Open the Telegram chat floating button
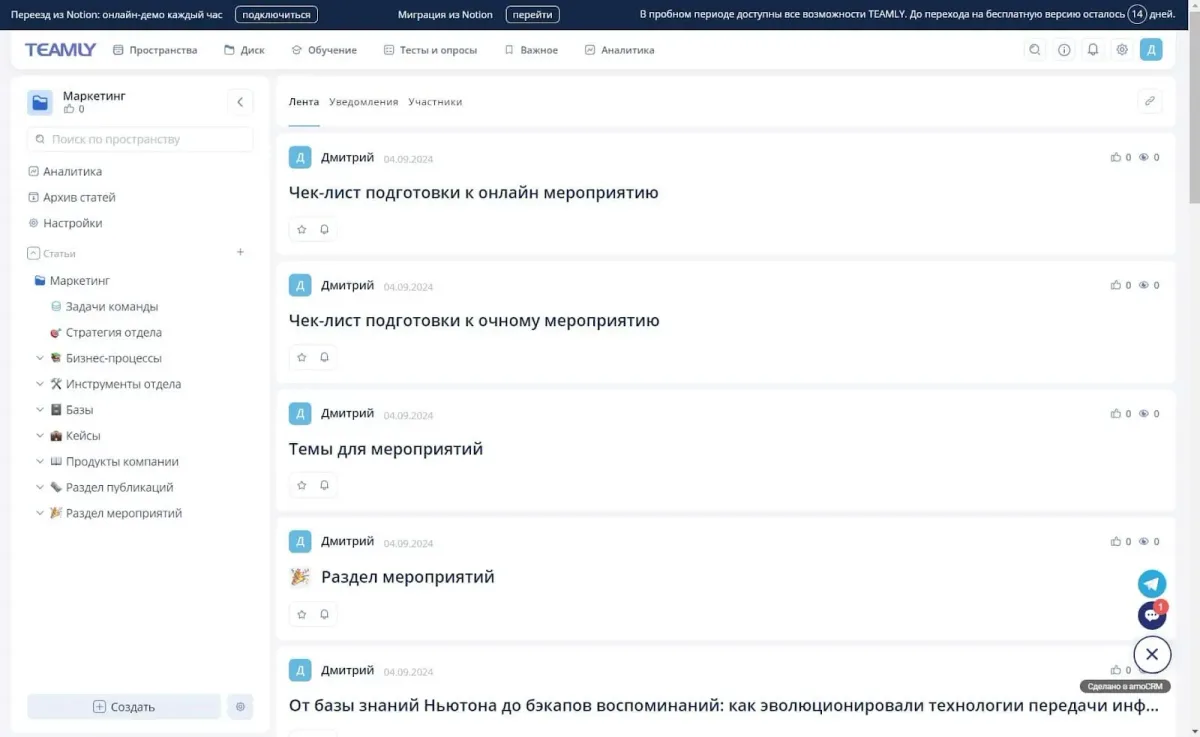The height and width of the screenshot is (737, 1200). click(x=1152, y=584)
